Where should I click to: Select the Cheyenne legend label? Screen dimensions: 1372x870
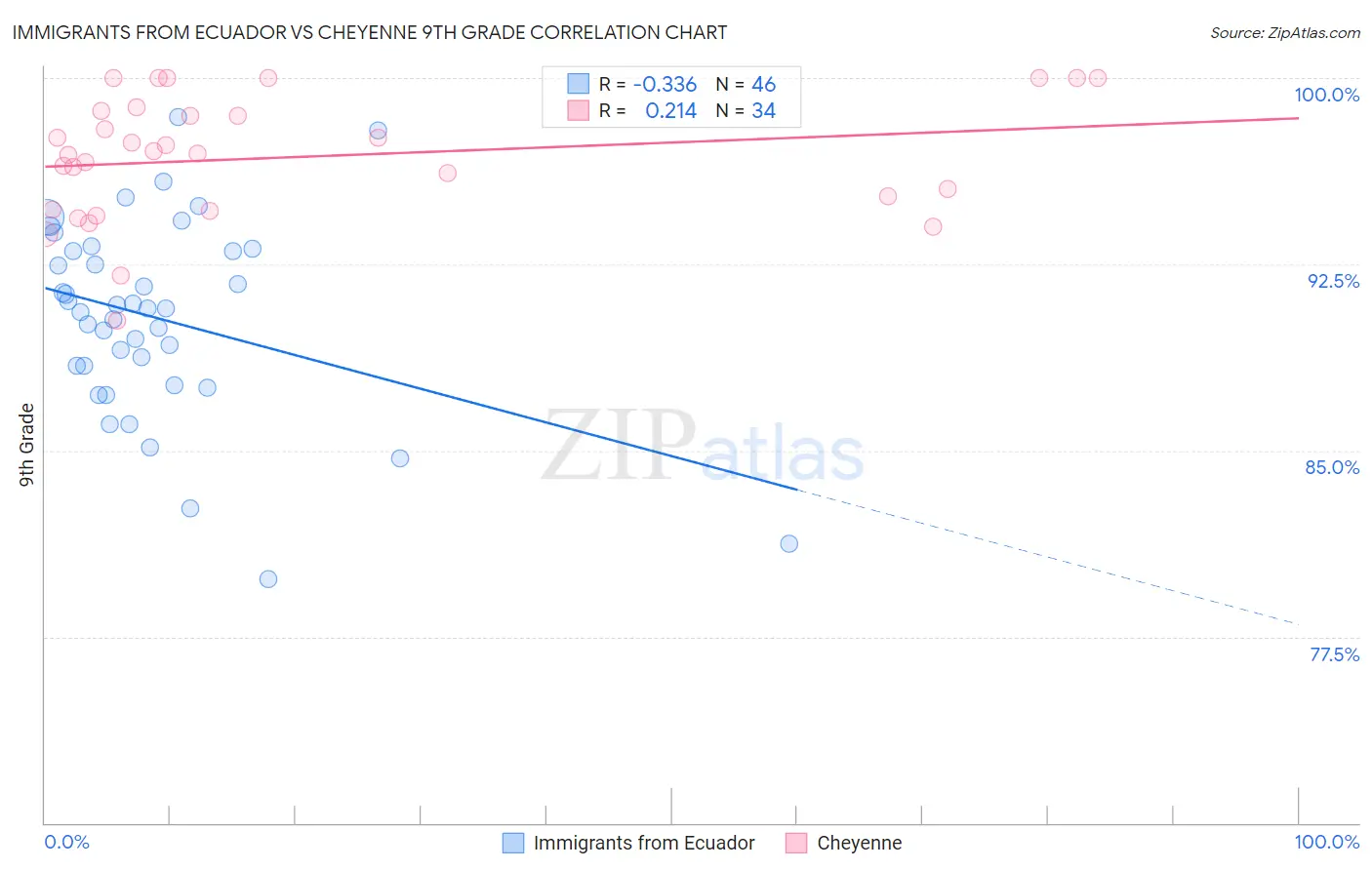click(x=859, y=843)
